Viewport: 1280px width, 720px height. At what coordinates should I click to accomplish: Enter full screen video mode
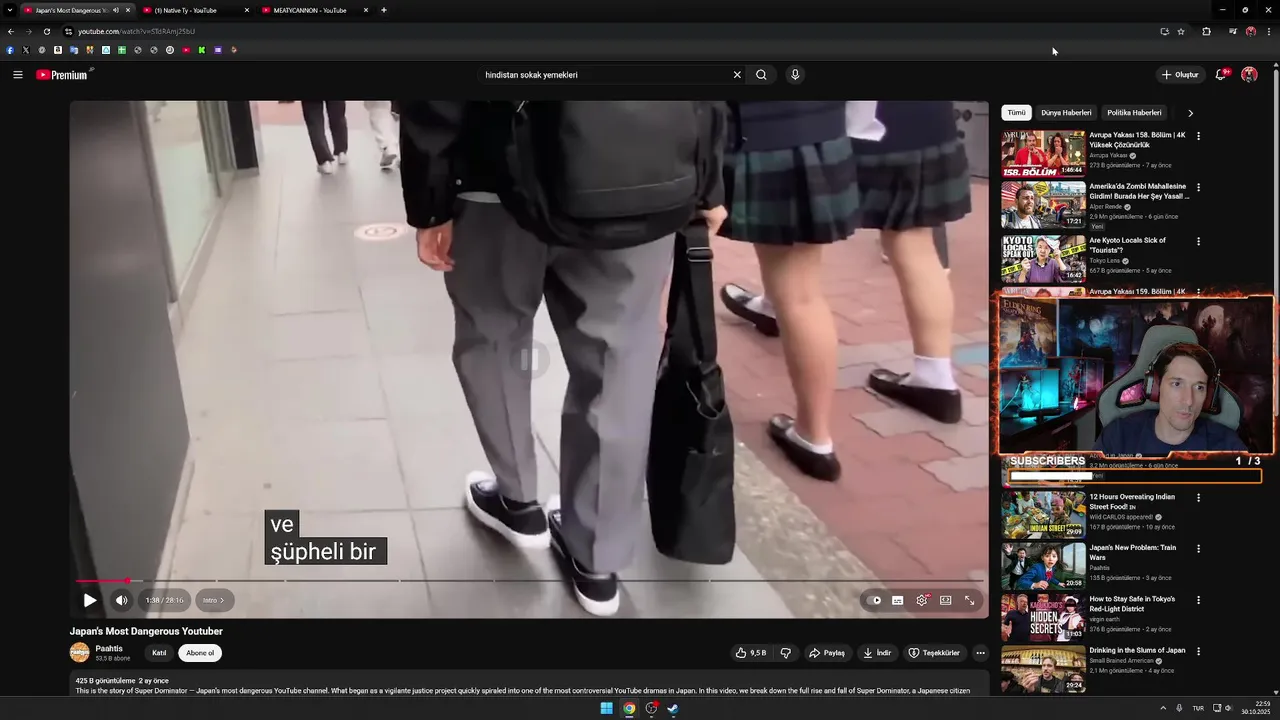pyautogui.click(x=969, y=600)
